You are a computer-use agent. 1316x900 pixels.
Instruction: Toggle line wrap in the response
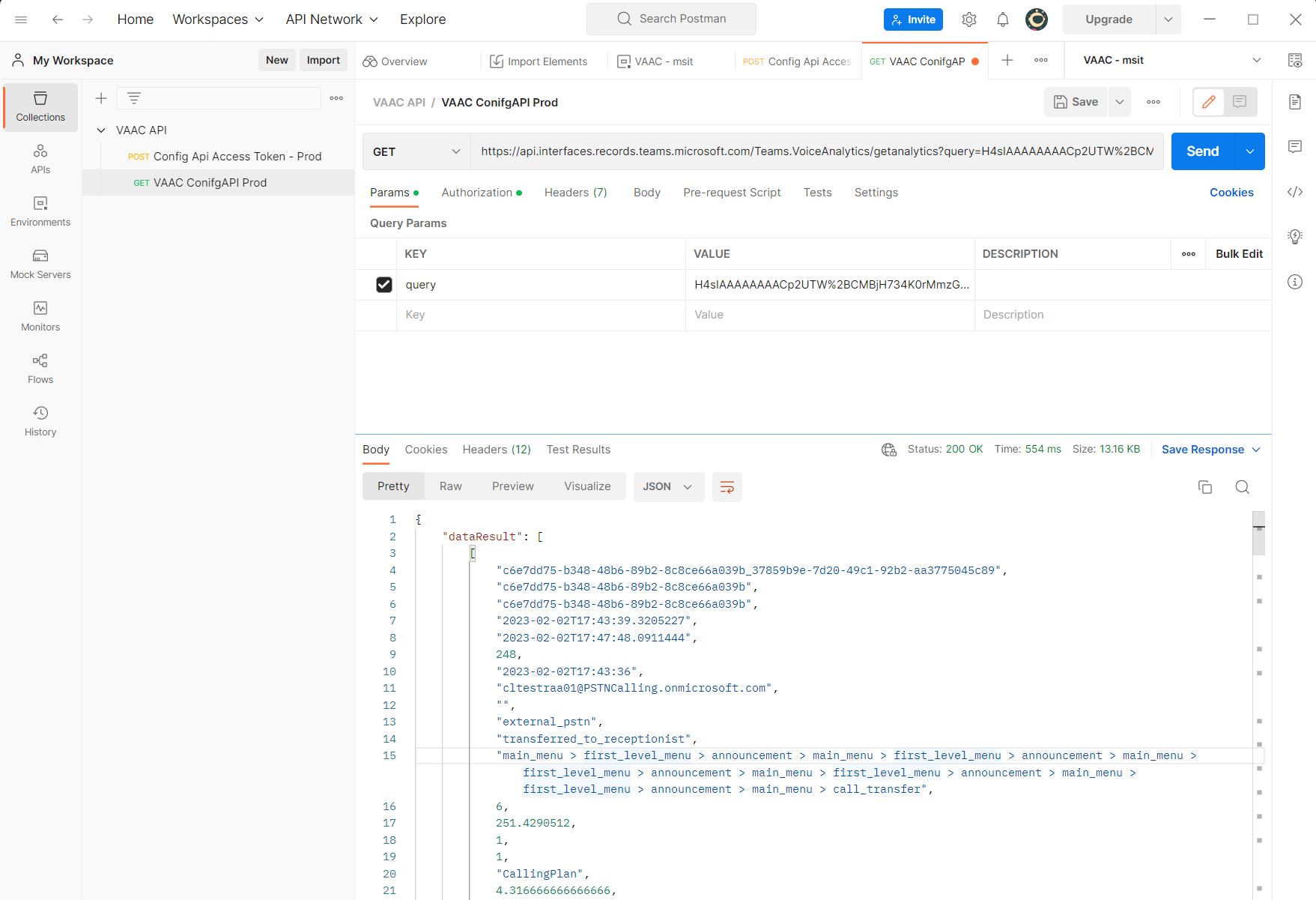[727, 487]
